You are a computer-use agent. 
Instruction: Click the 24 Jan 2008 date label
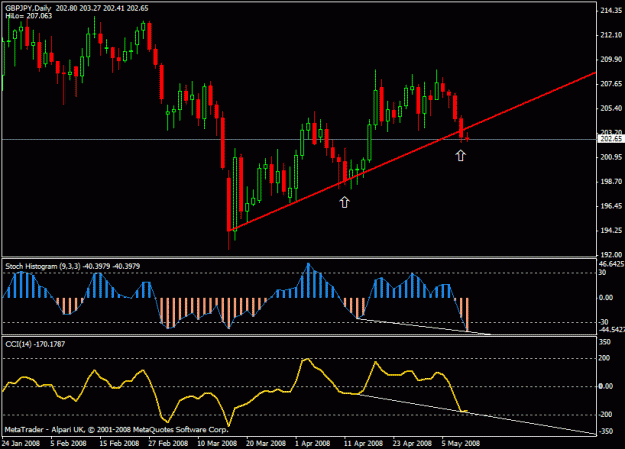tap(21, 443)
